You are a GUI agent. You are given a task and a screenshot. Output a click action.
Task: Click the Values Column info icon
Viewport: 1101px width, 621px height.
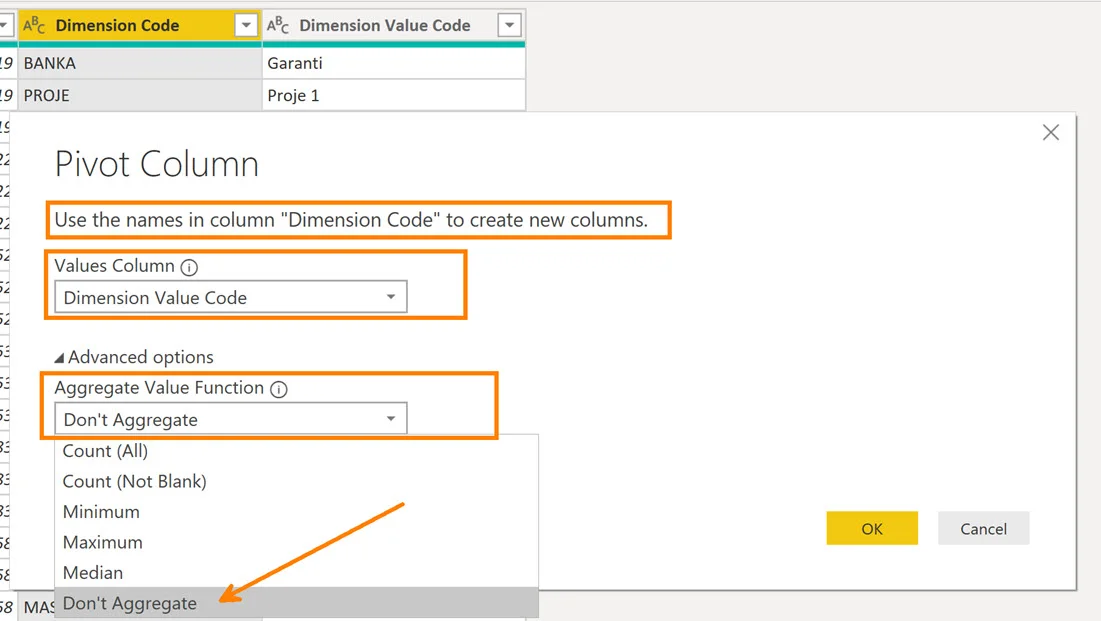pos(190,267)
